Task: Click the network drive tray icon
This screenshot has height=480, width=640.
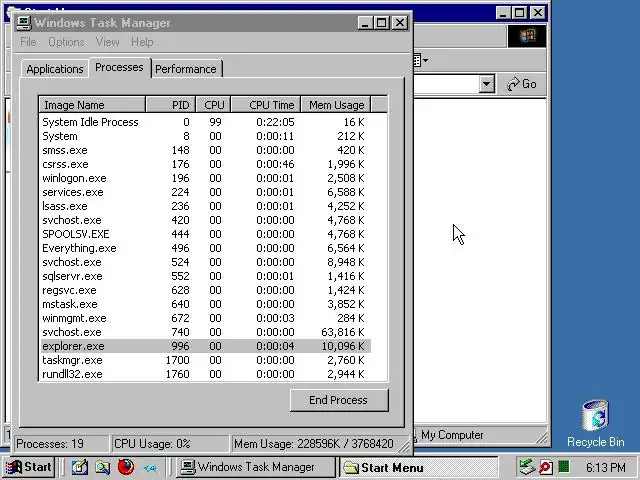Action: [x=527, y=467]
